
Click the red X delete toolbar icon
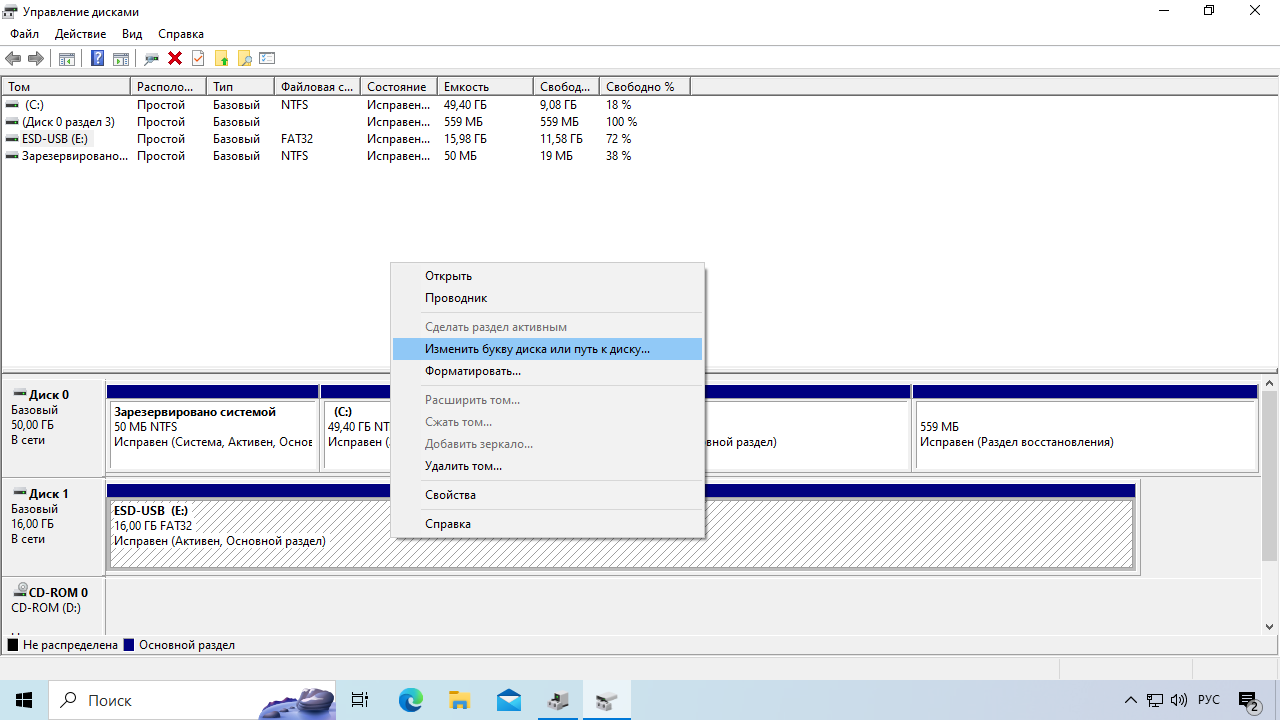coord(175,59)
